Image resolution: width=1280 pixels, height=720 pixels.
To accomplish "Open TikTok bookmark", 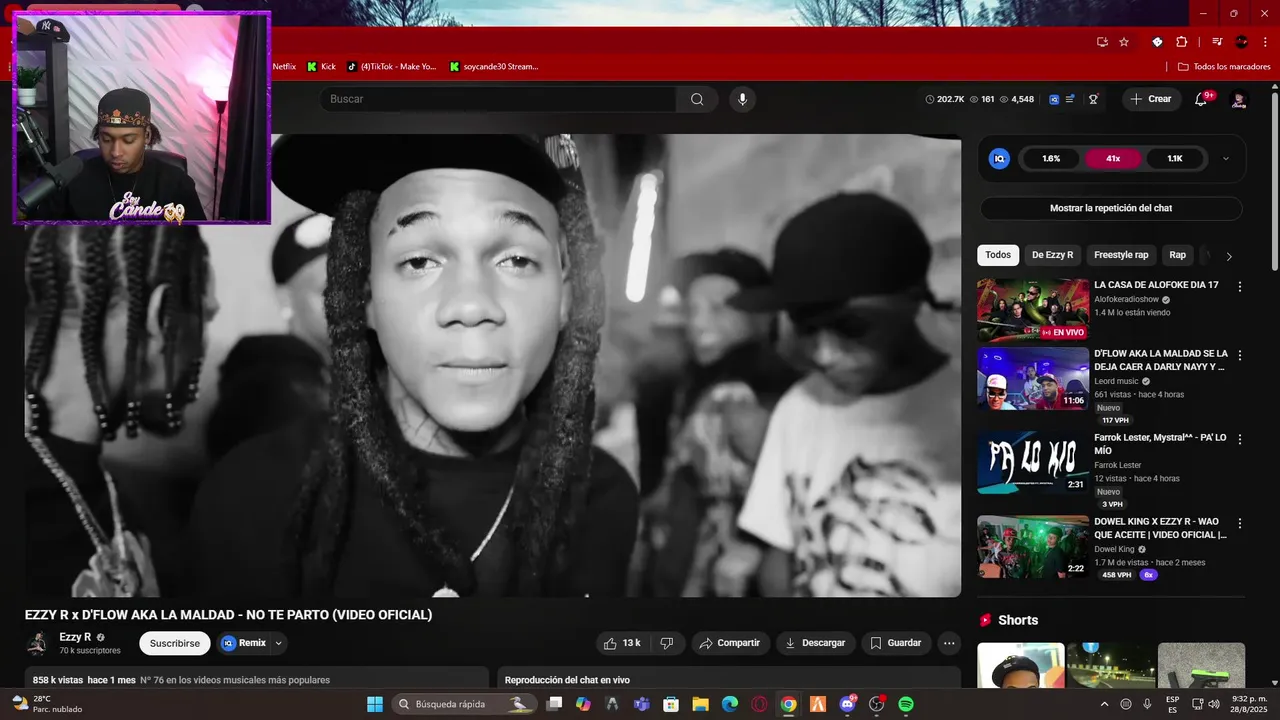I will click(x=392, y=66).
